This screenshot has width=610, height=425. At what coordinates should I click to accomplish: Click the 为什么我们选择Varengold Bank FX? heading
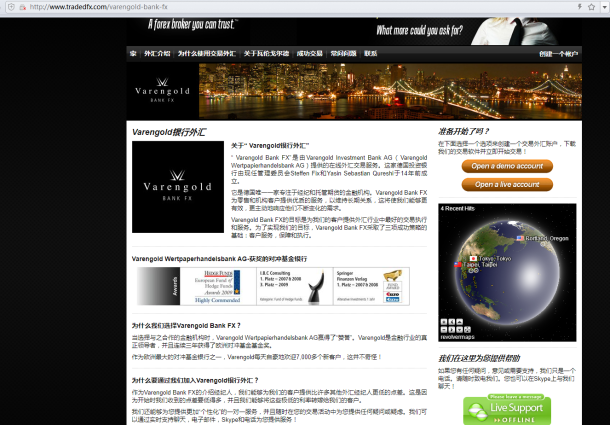coord(186,326)
